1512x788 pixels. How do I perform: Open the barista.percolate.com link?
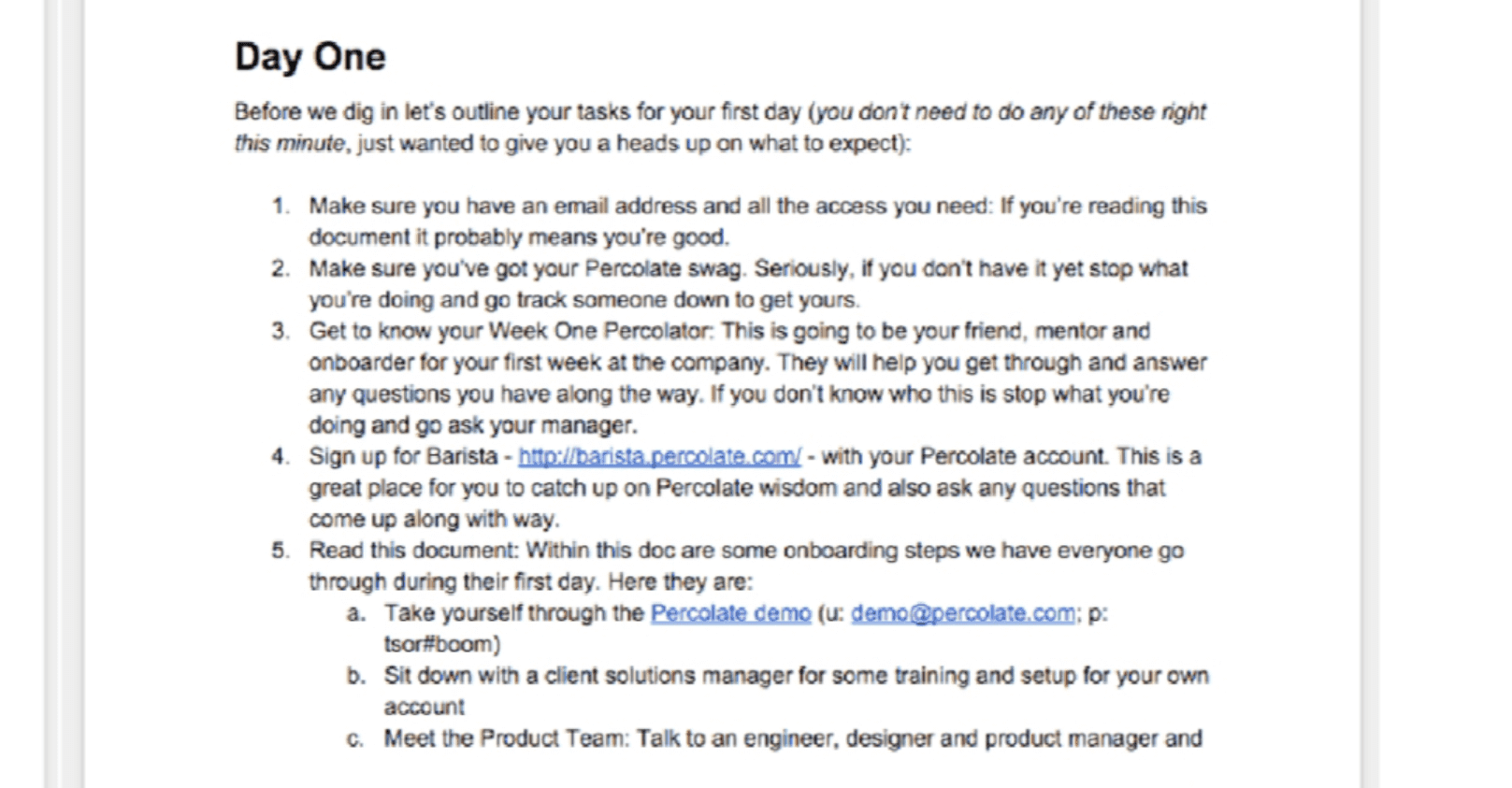pyautogui.click(x=658, y=456)
